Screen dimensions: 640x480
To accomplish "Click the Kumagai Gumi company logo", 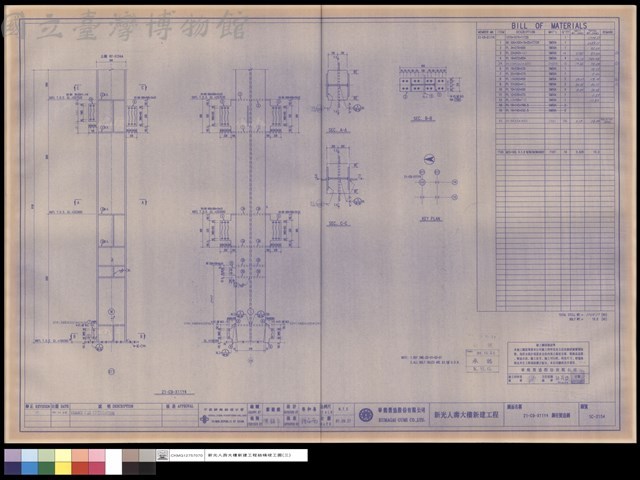I will click(x=365, y=415).
